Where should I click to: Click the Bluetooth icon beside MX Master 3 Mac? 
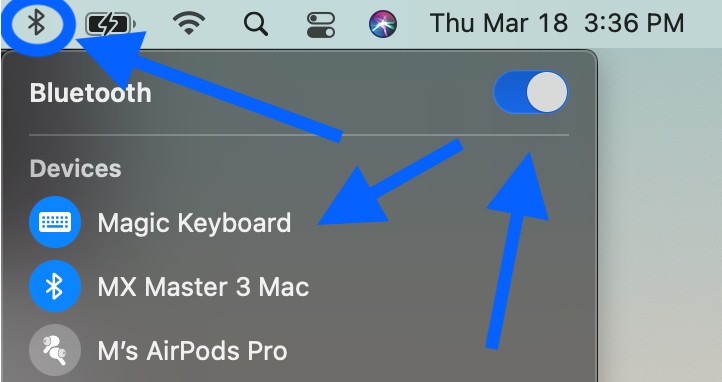click(55, 286)
